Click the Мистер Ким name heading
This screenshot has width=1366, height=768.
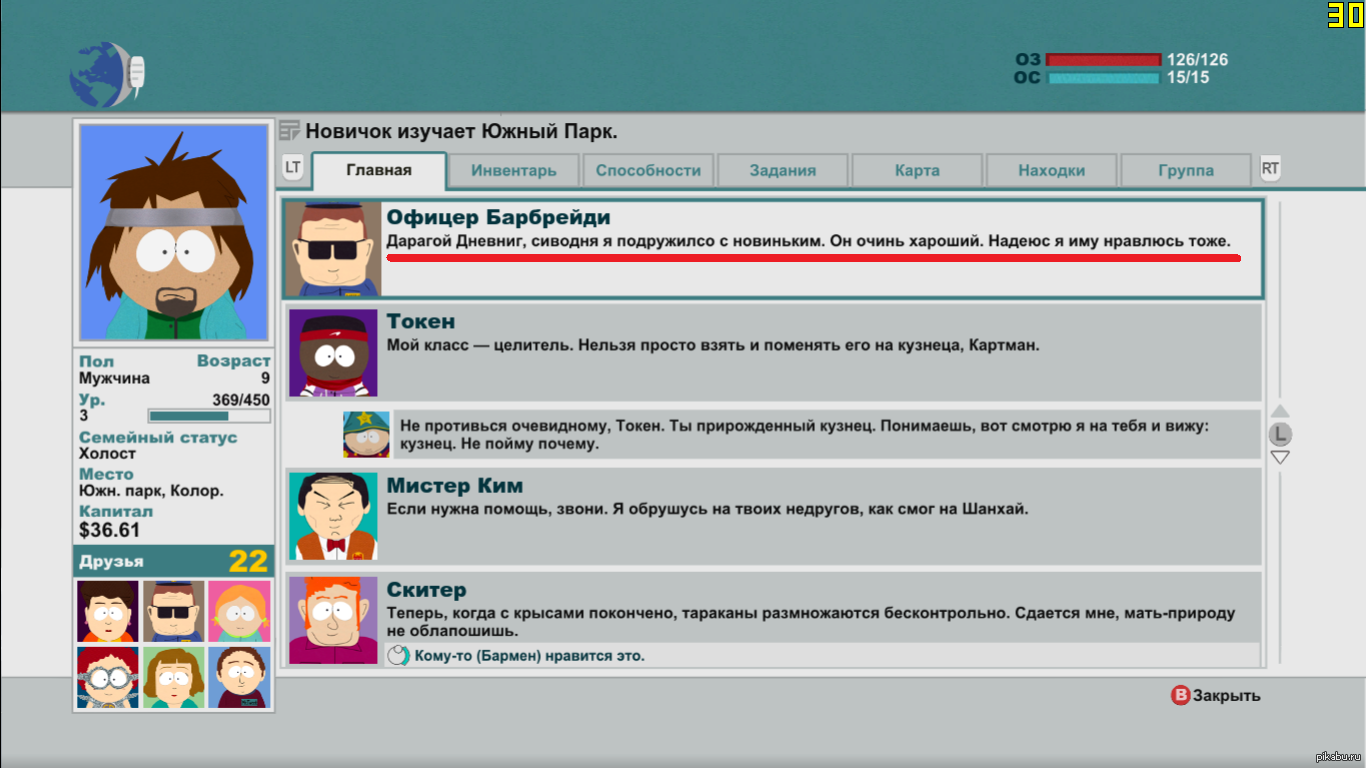pos(455,486)
